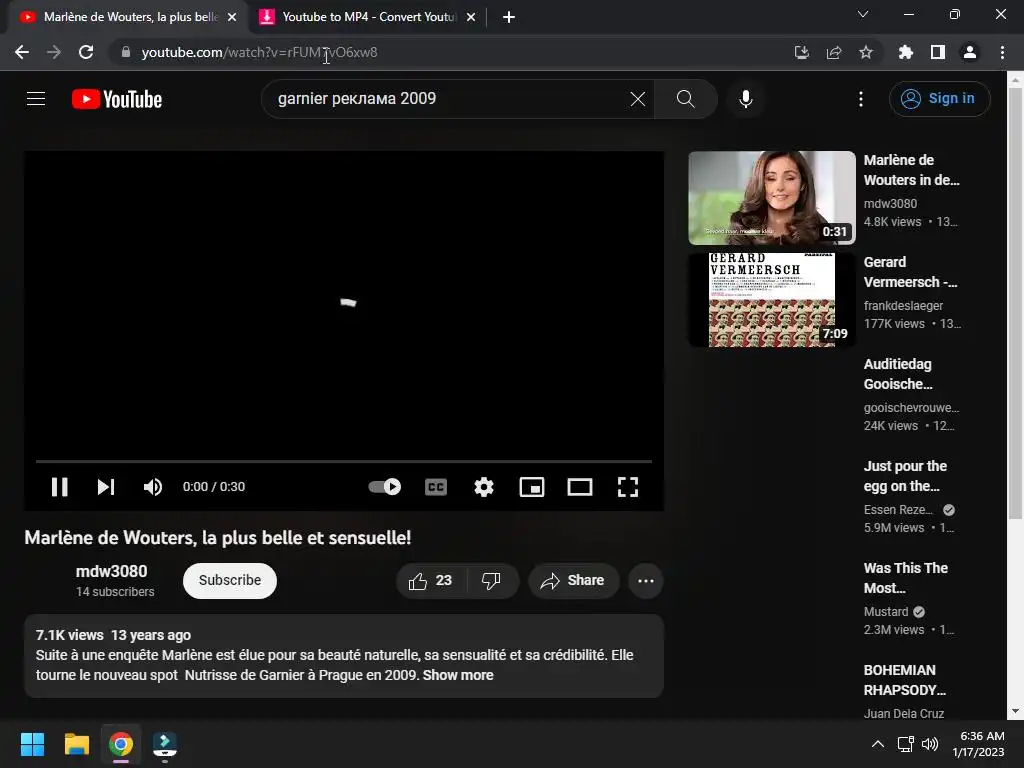
Task: Mute the video volume
Action: click(x=153, y=487)
